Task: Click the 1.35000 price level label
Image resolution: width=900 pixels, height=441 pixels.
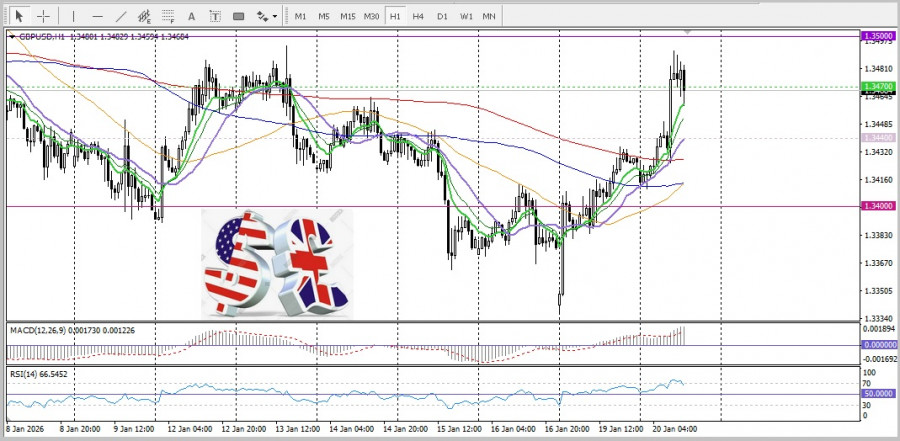Action: (x=879, y=36)
